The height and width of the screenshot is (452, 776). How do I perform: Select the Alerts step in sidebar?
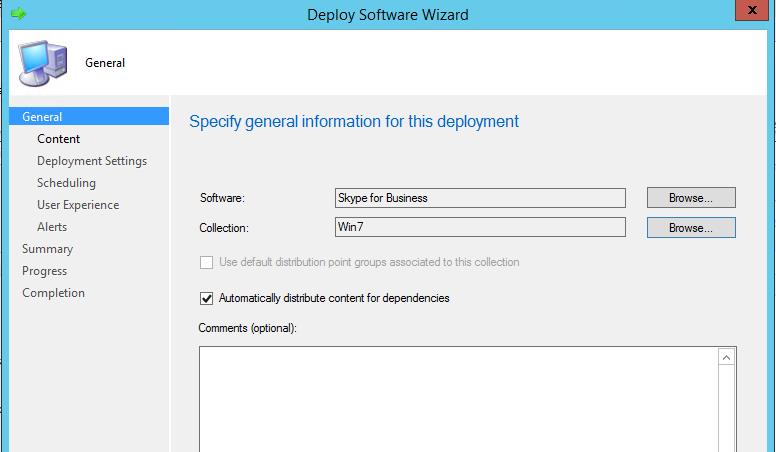pos(52,227)
